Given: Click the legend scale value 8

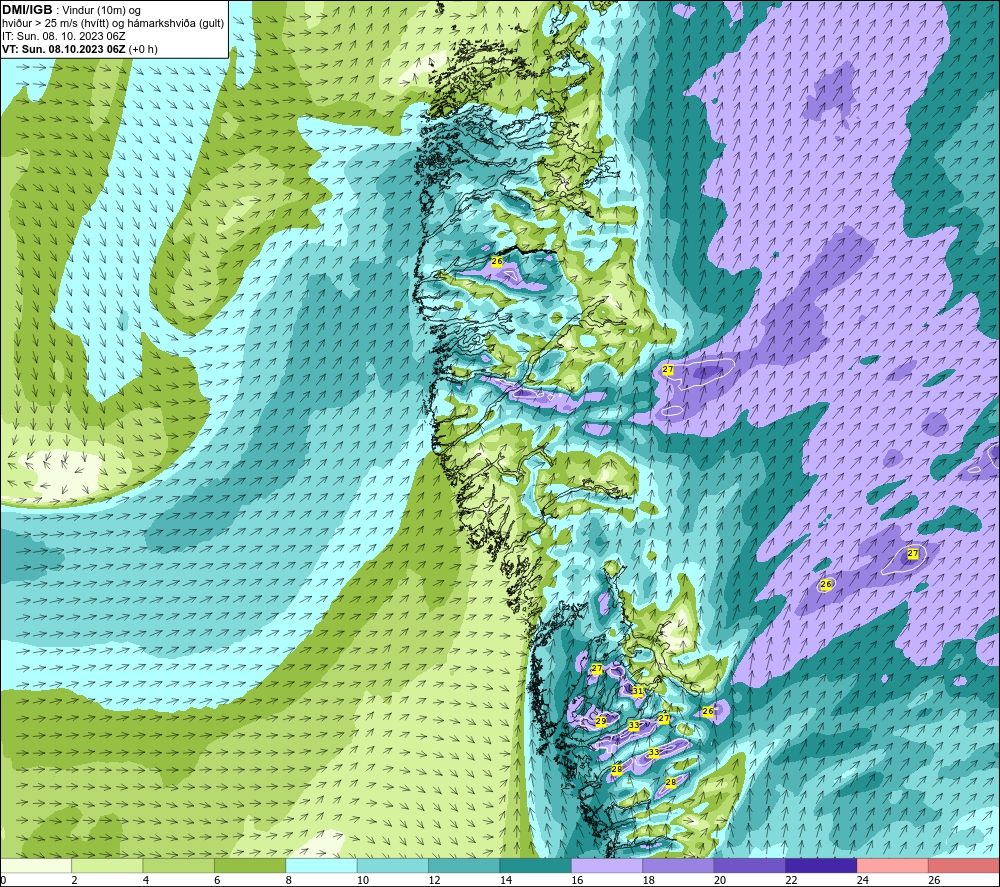Looking at the screenshot, I should pos(289,880).
